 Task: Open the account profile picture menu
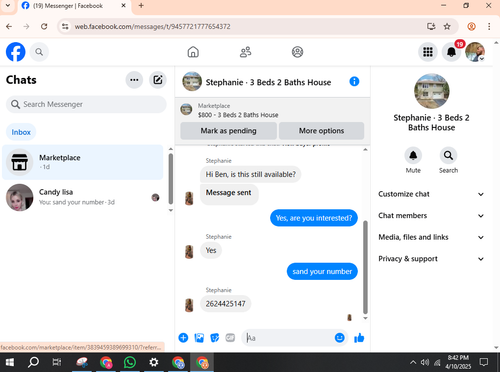(475, 52)
